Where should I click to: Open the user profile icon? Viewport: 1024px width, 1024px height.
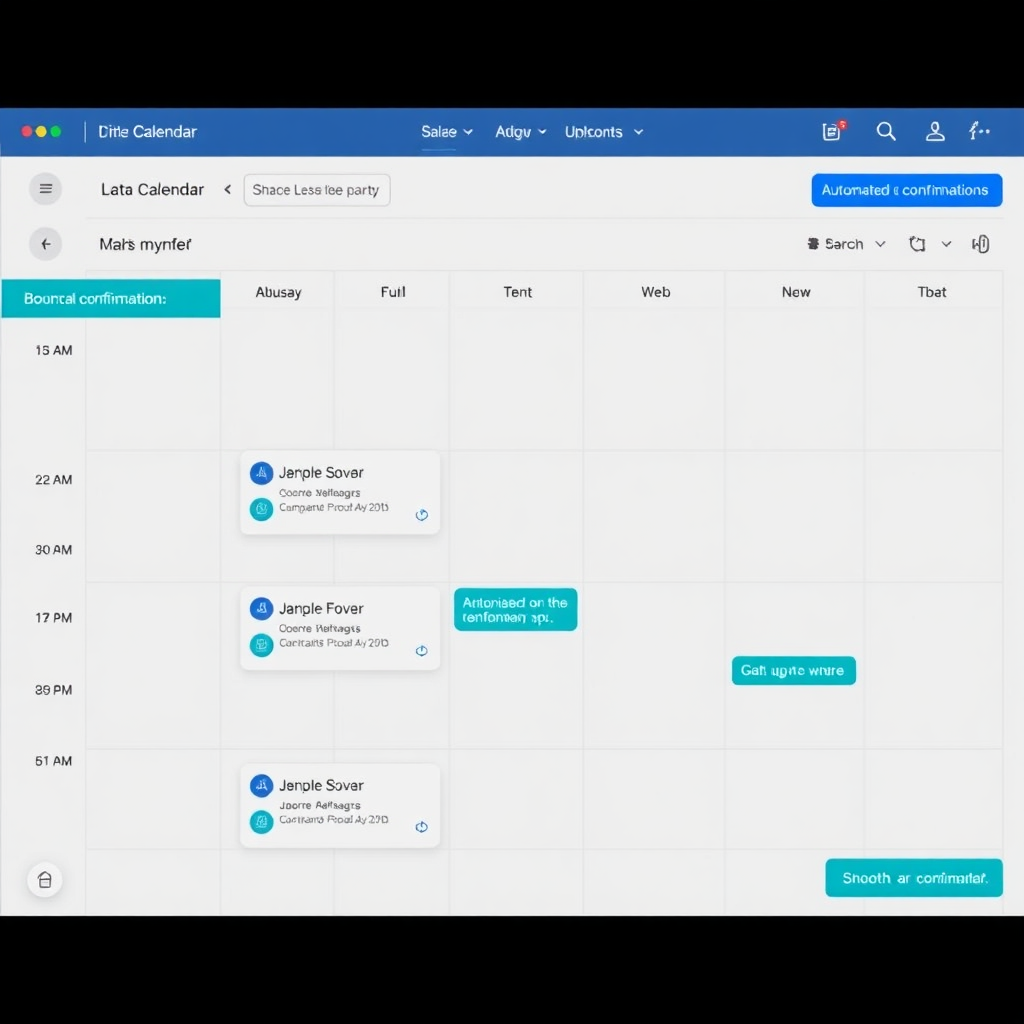click(935, 131)
